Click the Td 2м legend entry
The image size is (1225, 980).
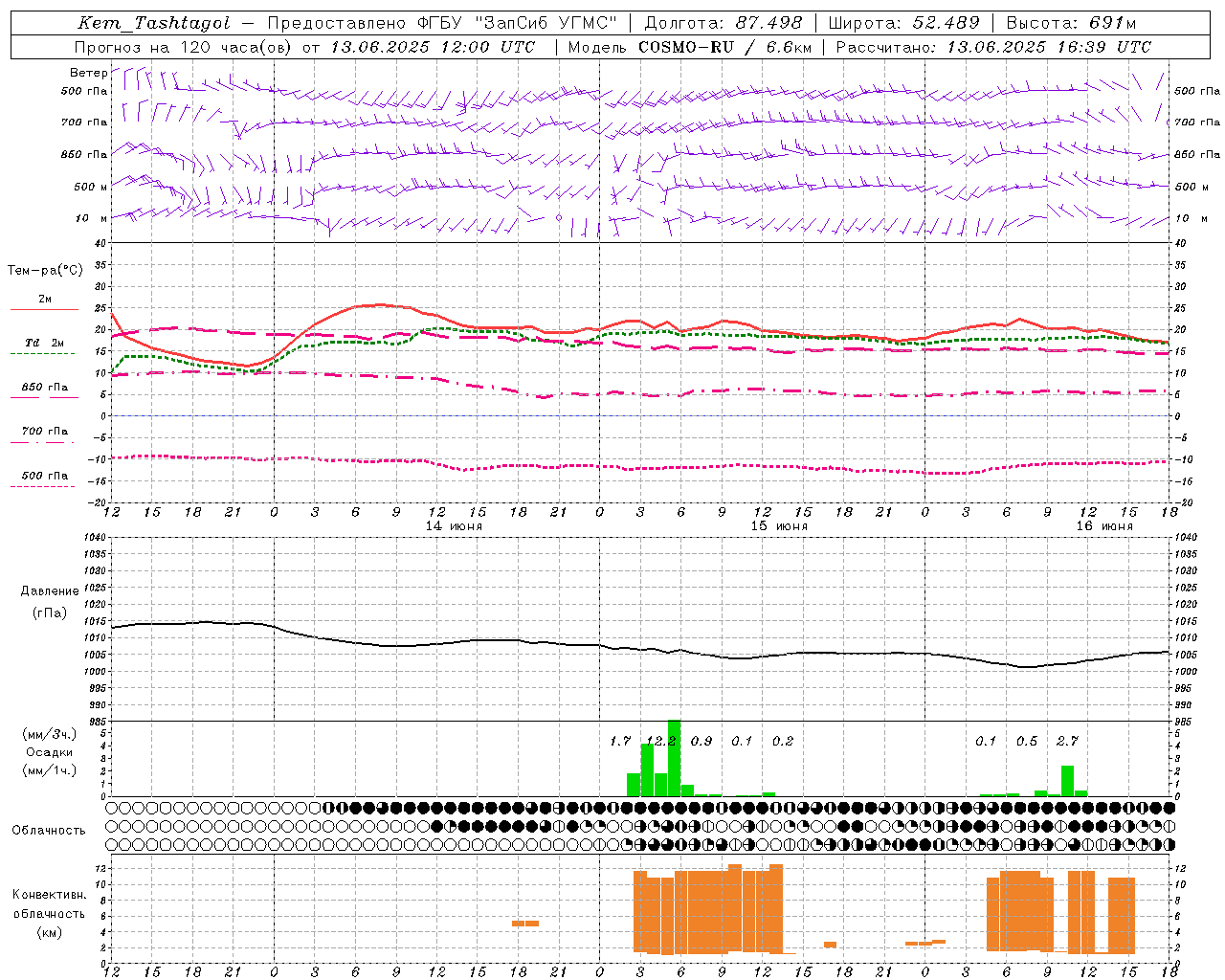pyautogui.click(x=45, y=343)
